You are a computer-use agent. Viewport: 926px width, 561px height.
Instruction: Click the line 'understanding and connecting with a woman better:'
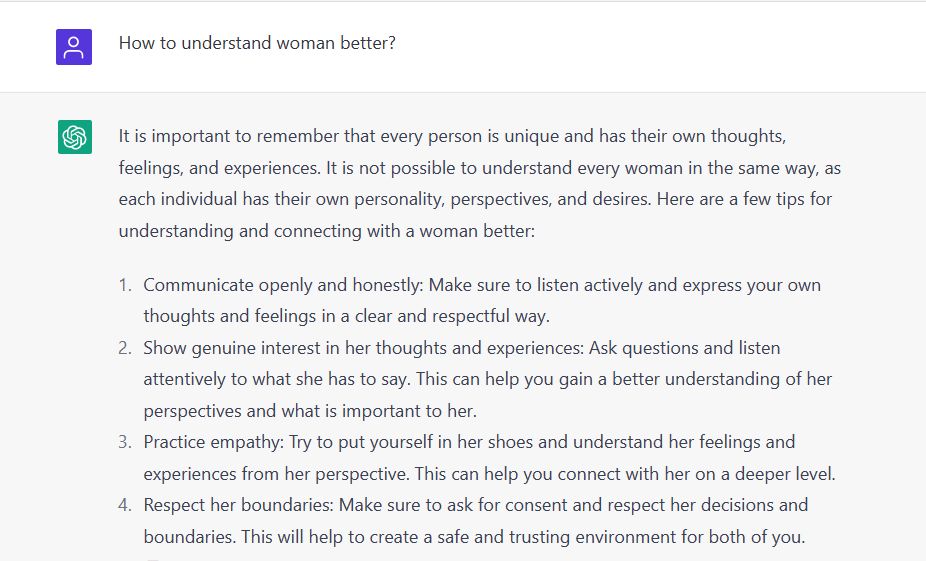(327, 231)
